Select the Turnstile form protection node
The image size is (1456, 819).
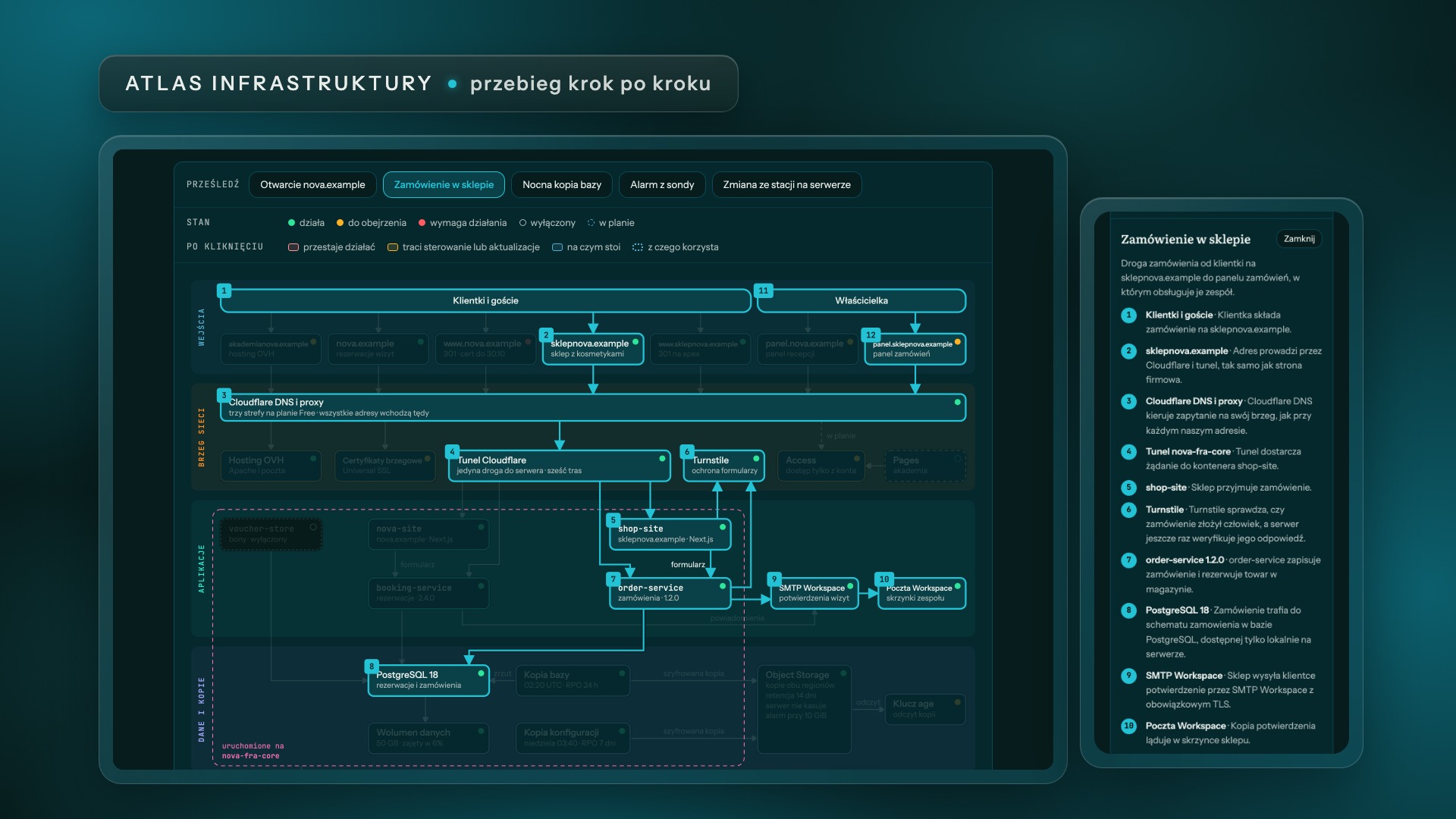tap(723, 466)
